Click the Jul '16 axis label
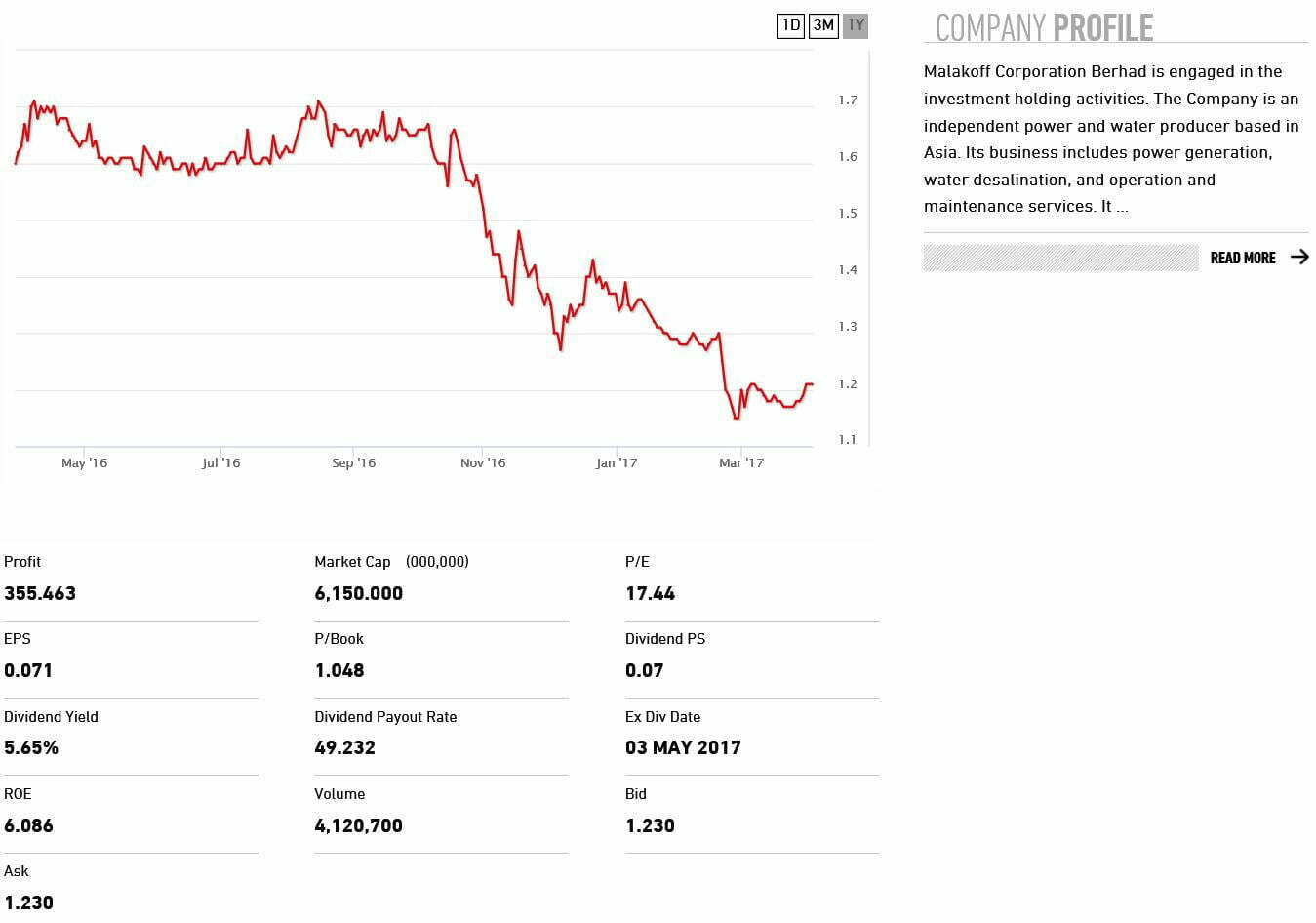The width and height of the screenshot is (1316, 923). tap(220, 462)
